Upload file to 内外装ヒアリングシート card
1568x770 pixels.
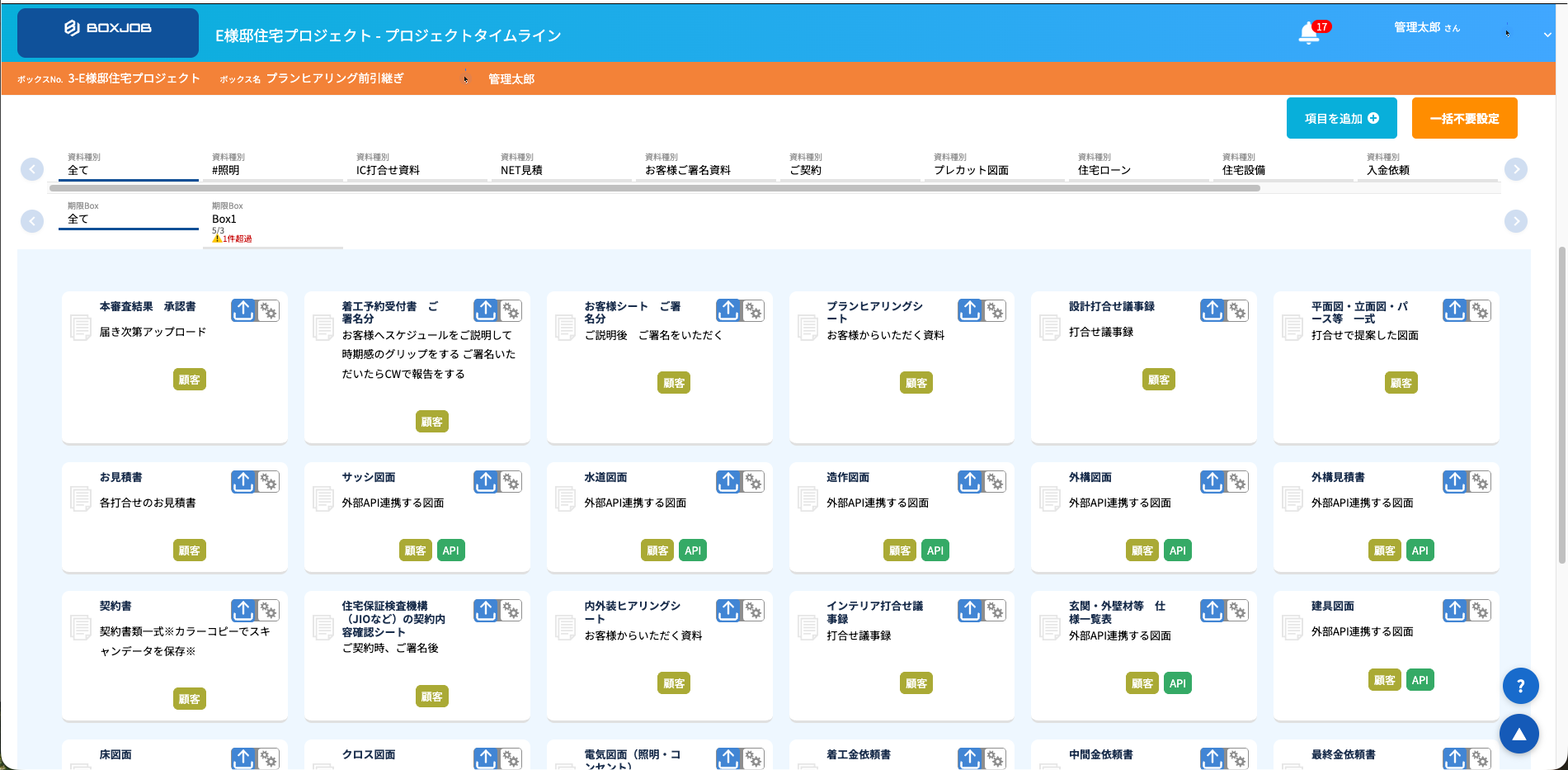click(728, 610)
